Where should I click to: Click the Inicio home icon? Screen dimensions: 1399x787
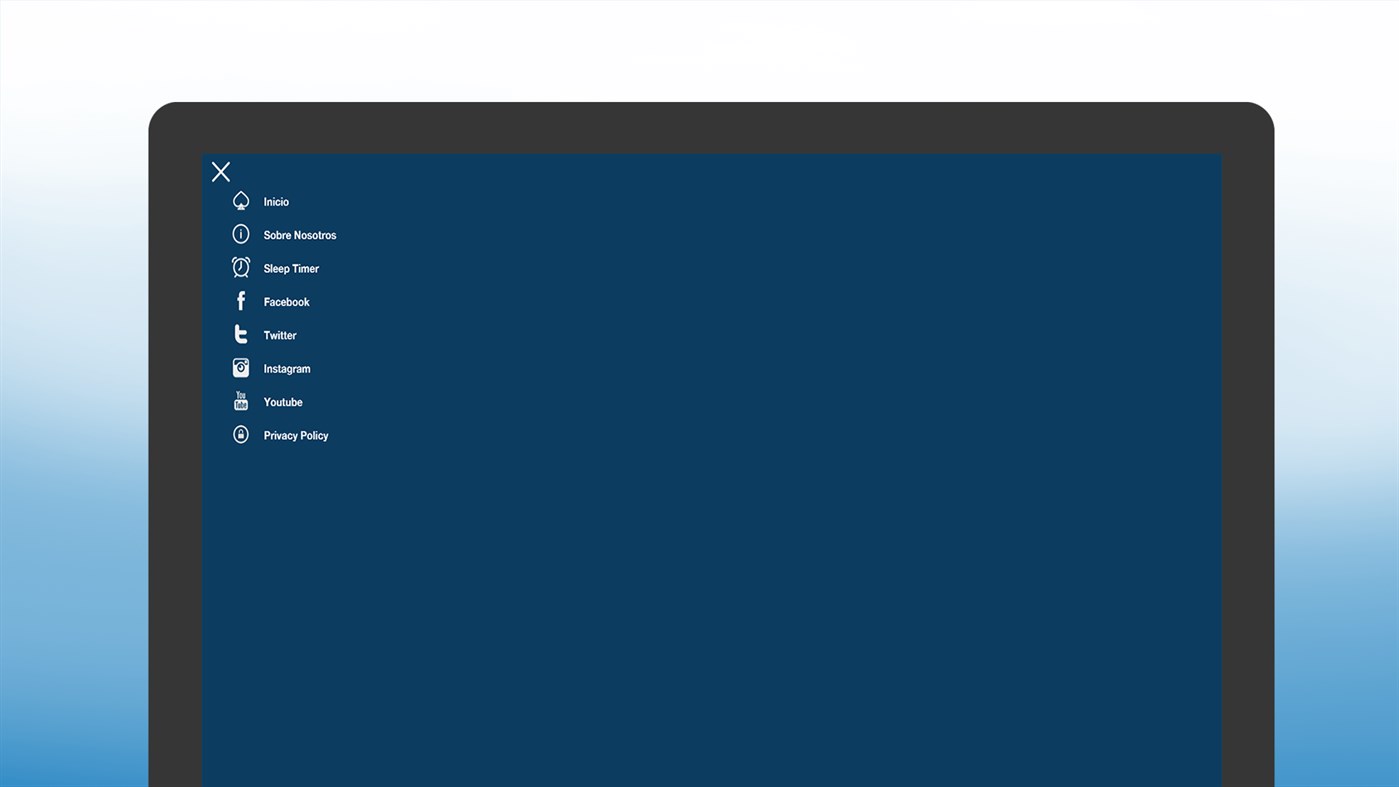241,201
